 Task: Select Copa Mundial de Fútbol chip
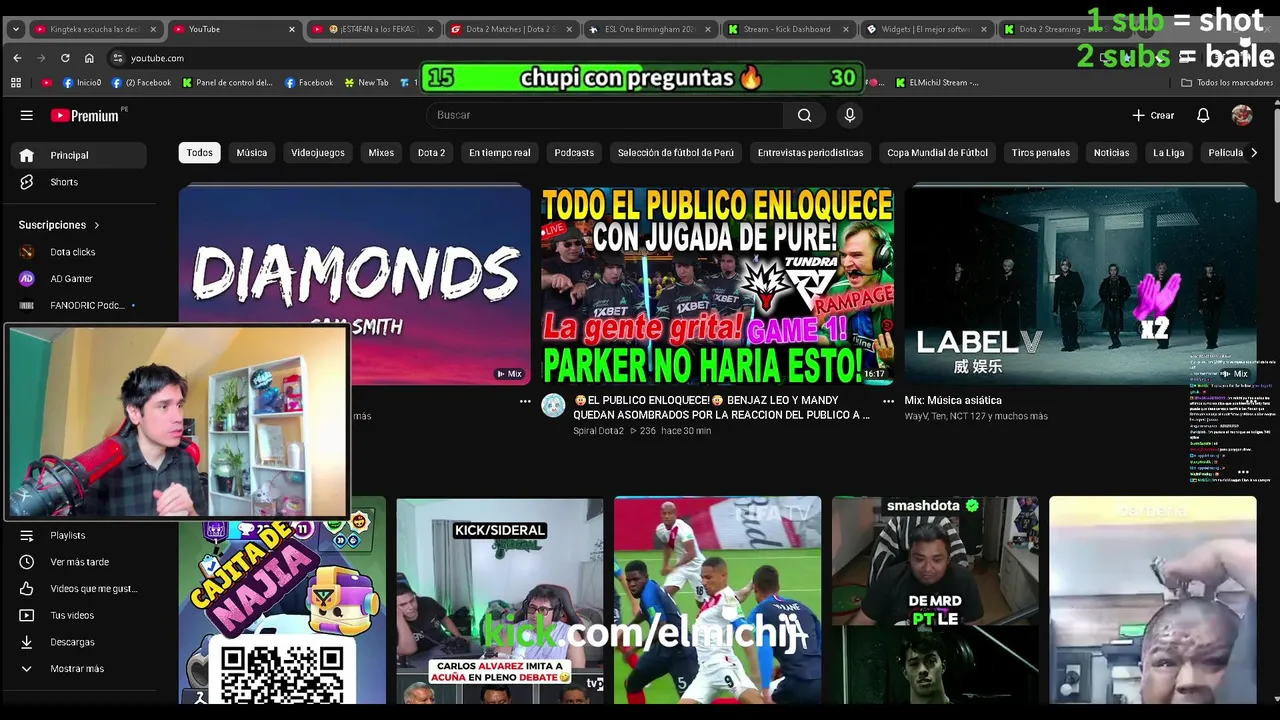pos(937,153)
